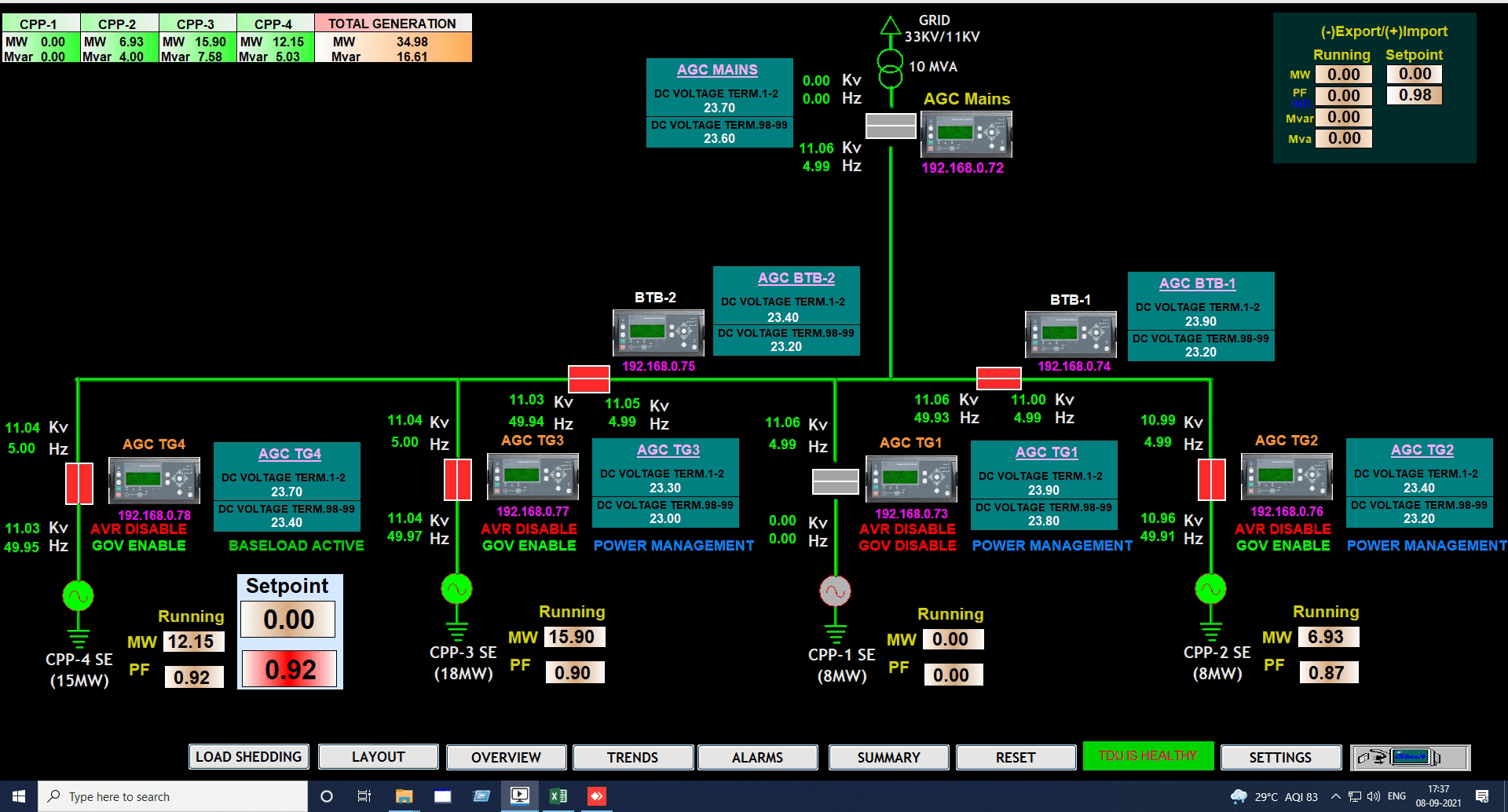Open the notification center icon
The image size is (1508, 812).
(1482, 796)
